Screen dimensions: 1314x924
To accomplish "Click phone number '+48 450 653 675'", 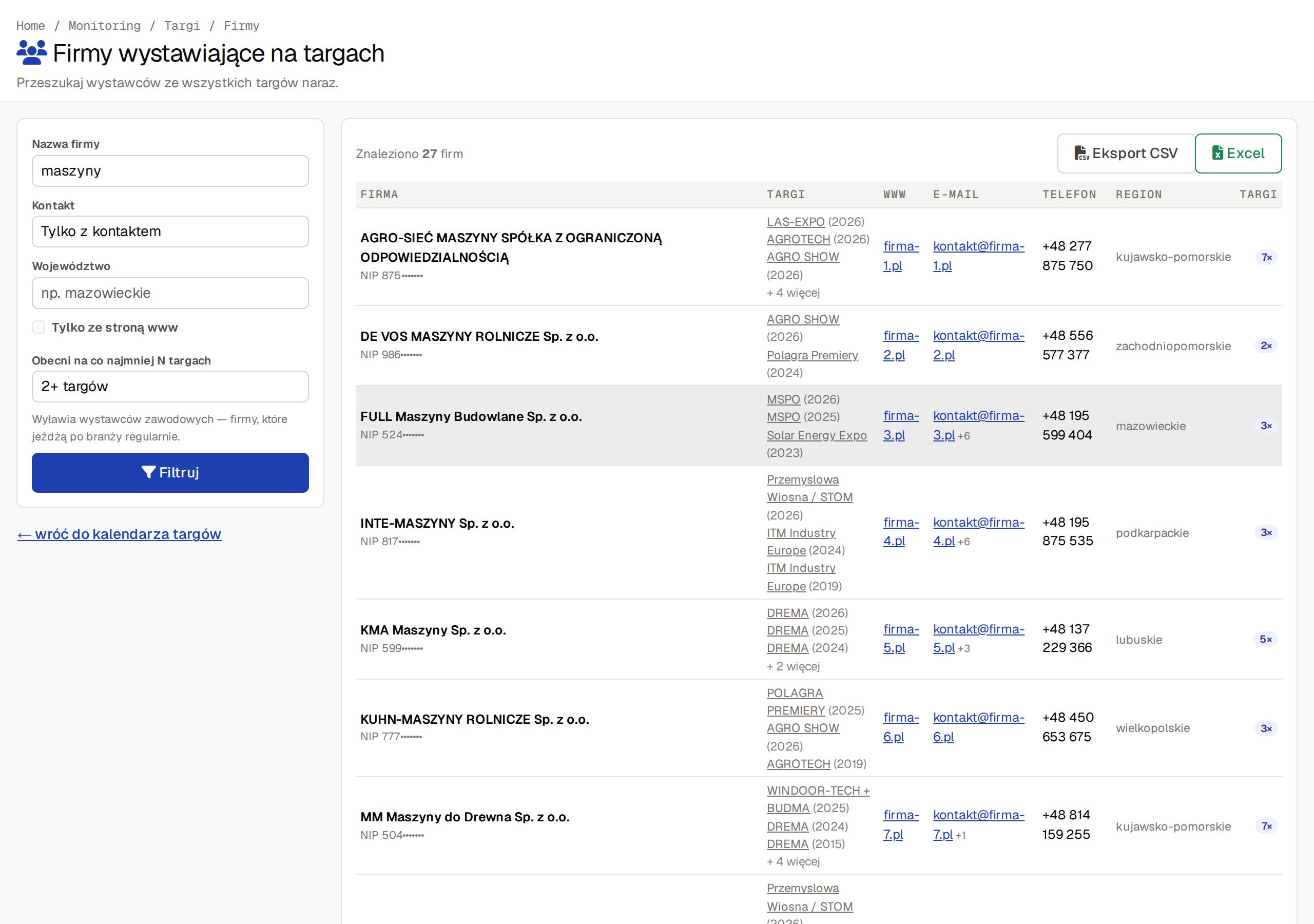I will [1068, 727].
